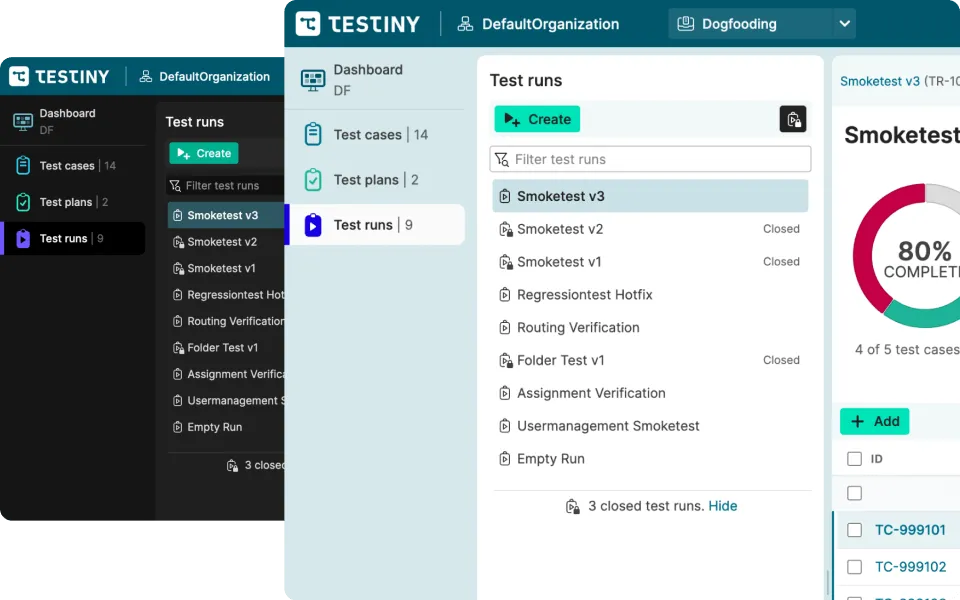This screenshot has width=960, height=600.
Task: Select Test cases in the dark sidebar
Action: click(67, 166)
